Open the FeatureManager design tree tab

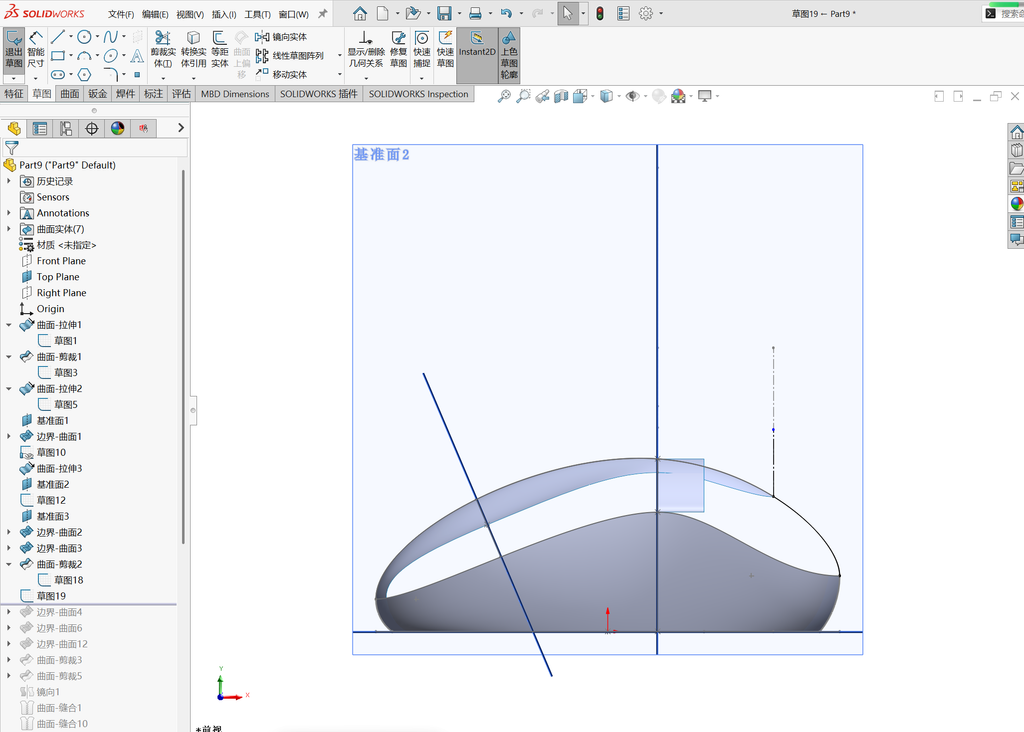click(14, 129)
